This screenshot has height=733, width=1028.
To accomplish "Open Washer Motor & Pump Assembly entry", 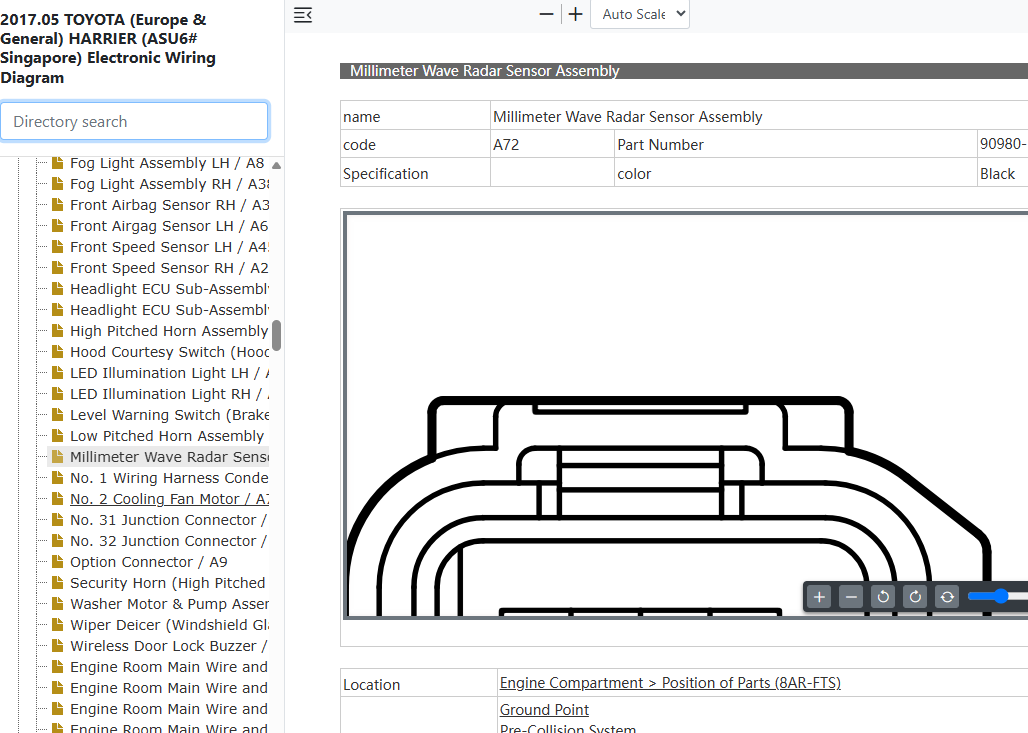I will tap(169, 603).
